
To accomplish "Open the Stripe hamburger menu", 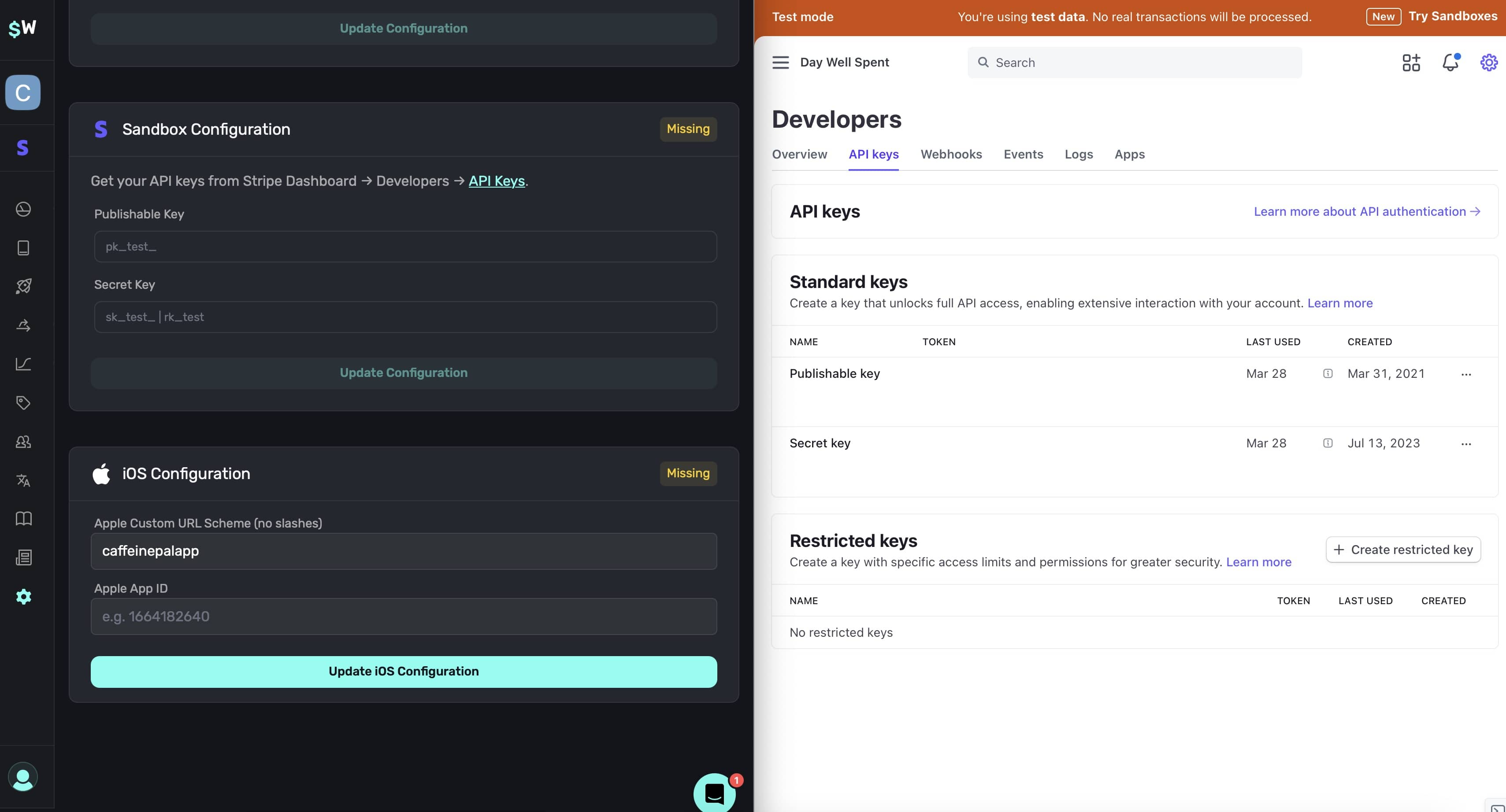I will coord(780,63).
